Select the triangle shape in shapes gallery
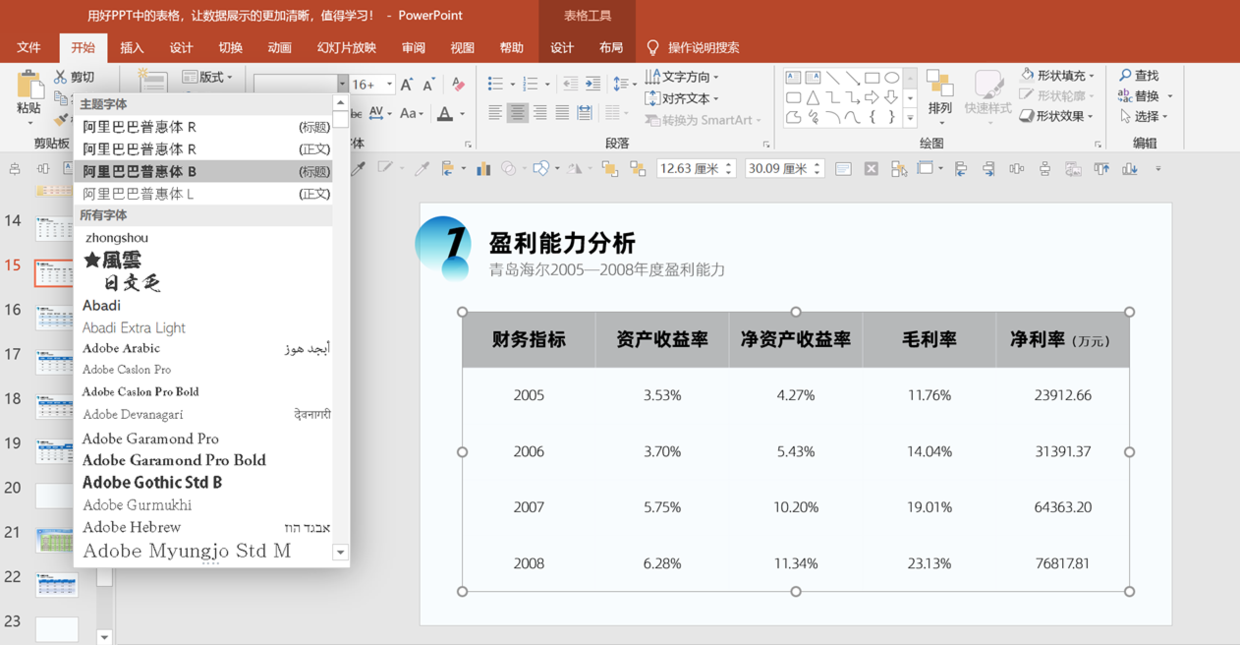Viewport: 1240px width, 645px height. pyautogui.click(x=813, y=98)
